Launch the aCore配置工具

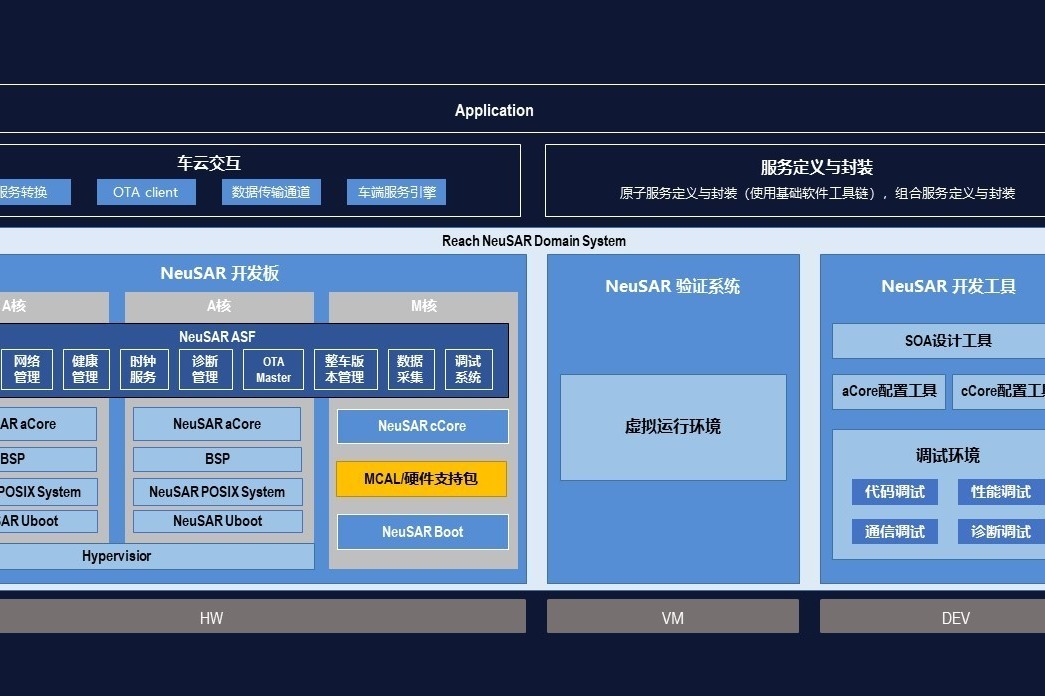888,391
